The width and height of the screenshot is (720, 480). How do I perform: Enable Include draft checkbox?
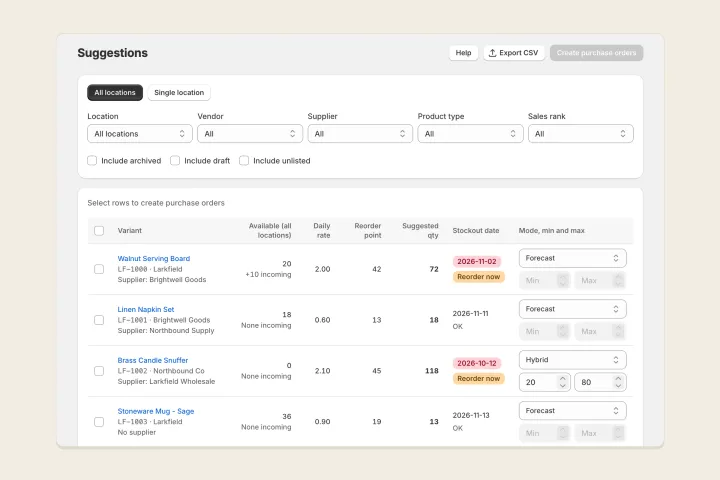click(x=175, y=160)
